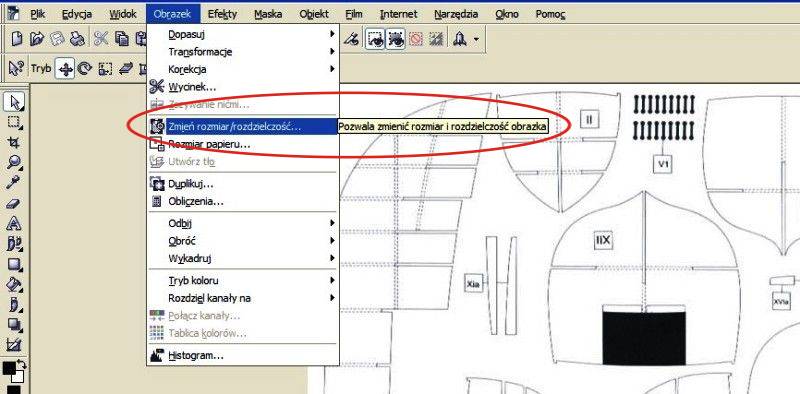800x394 pixels.
Task: Select the Fill bucket tool
Action: (14, 284)
